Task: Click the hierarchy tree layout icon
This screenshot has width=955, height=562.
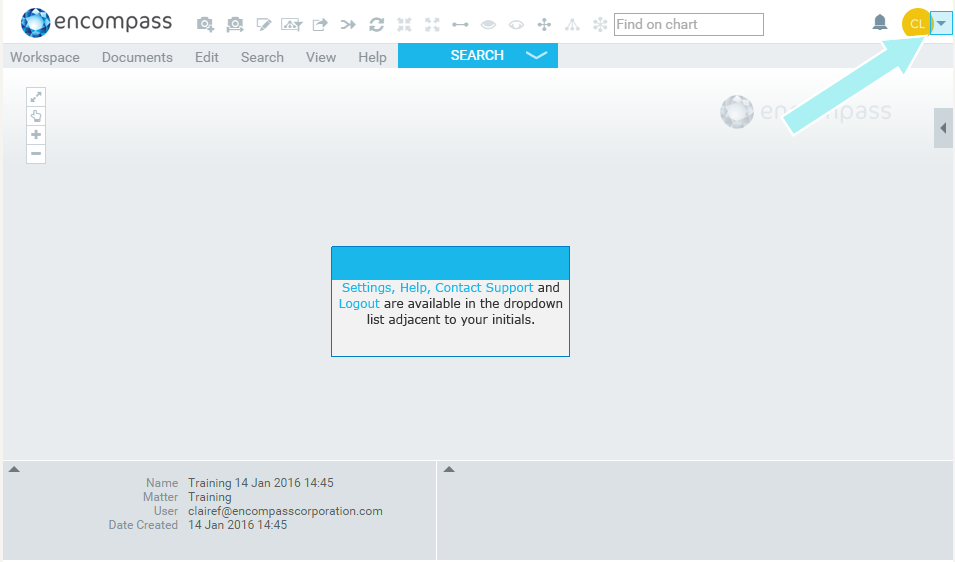Action: (572, 24)
